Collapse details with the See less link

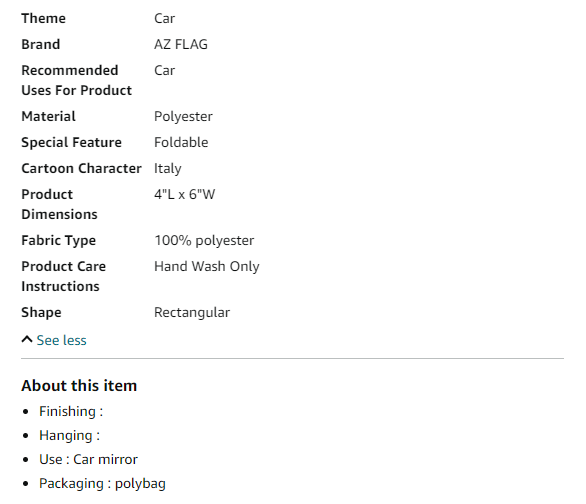point(61,340)
